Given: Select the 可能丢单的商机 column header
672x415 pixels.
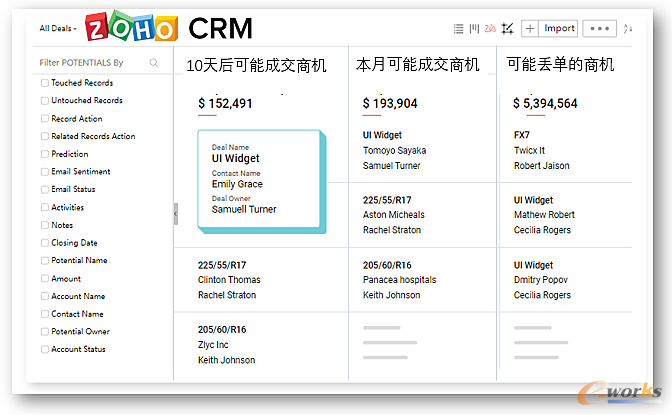Looking at the screenshot, I should pos(561,65).
